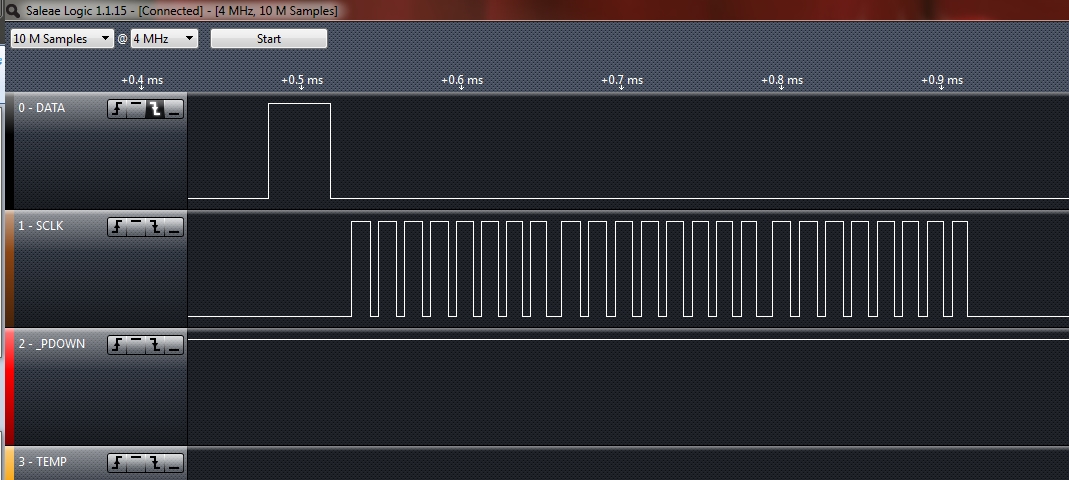The height and width of the screenshot is (480, 1069).
Task: Click the +0.8 ms timeline marker
Action: (x=781, y=80)
